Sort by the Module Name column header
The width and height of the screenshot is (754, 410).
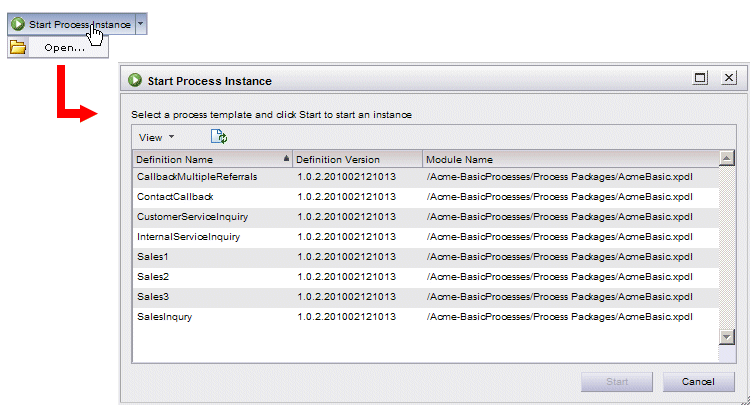(571, 159)
